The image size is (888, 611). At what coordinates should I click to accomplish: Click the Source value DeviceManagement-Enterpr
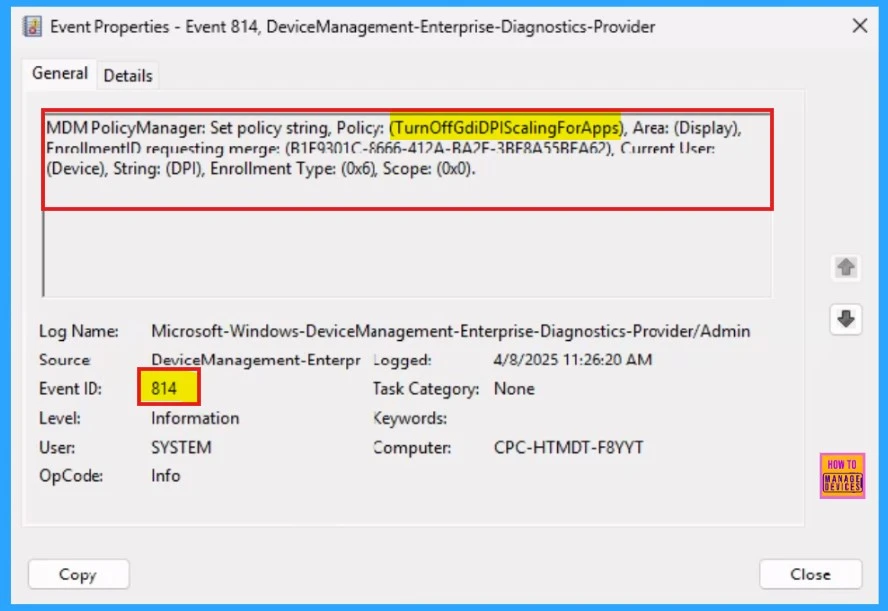[255, 360]
